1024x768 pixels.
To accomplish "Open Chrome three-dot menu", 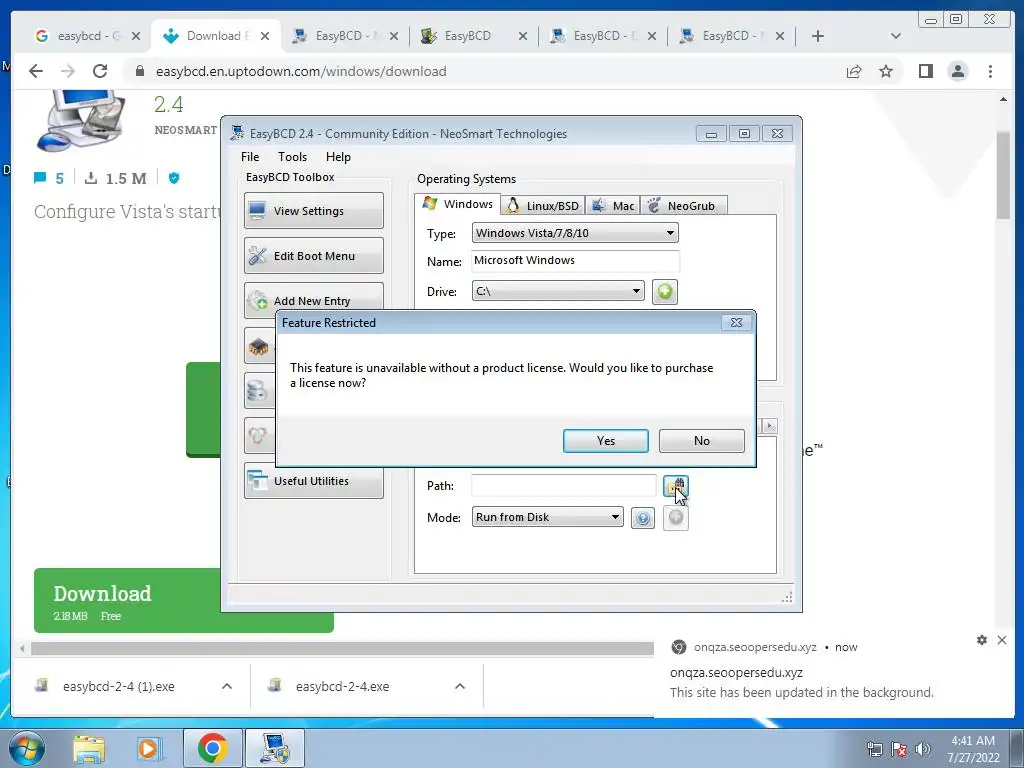I will point(990,71).
